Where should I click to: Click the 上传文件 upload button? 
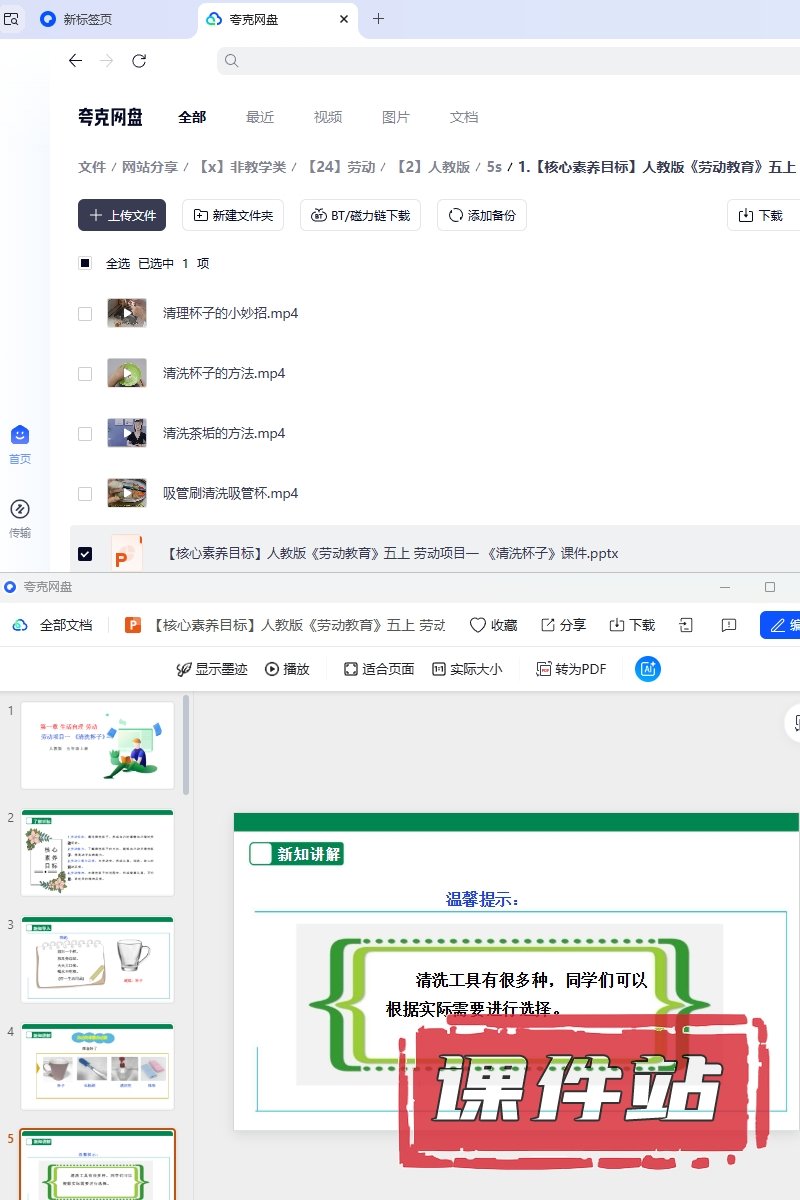click(x=122, y=215)
